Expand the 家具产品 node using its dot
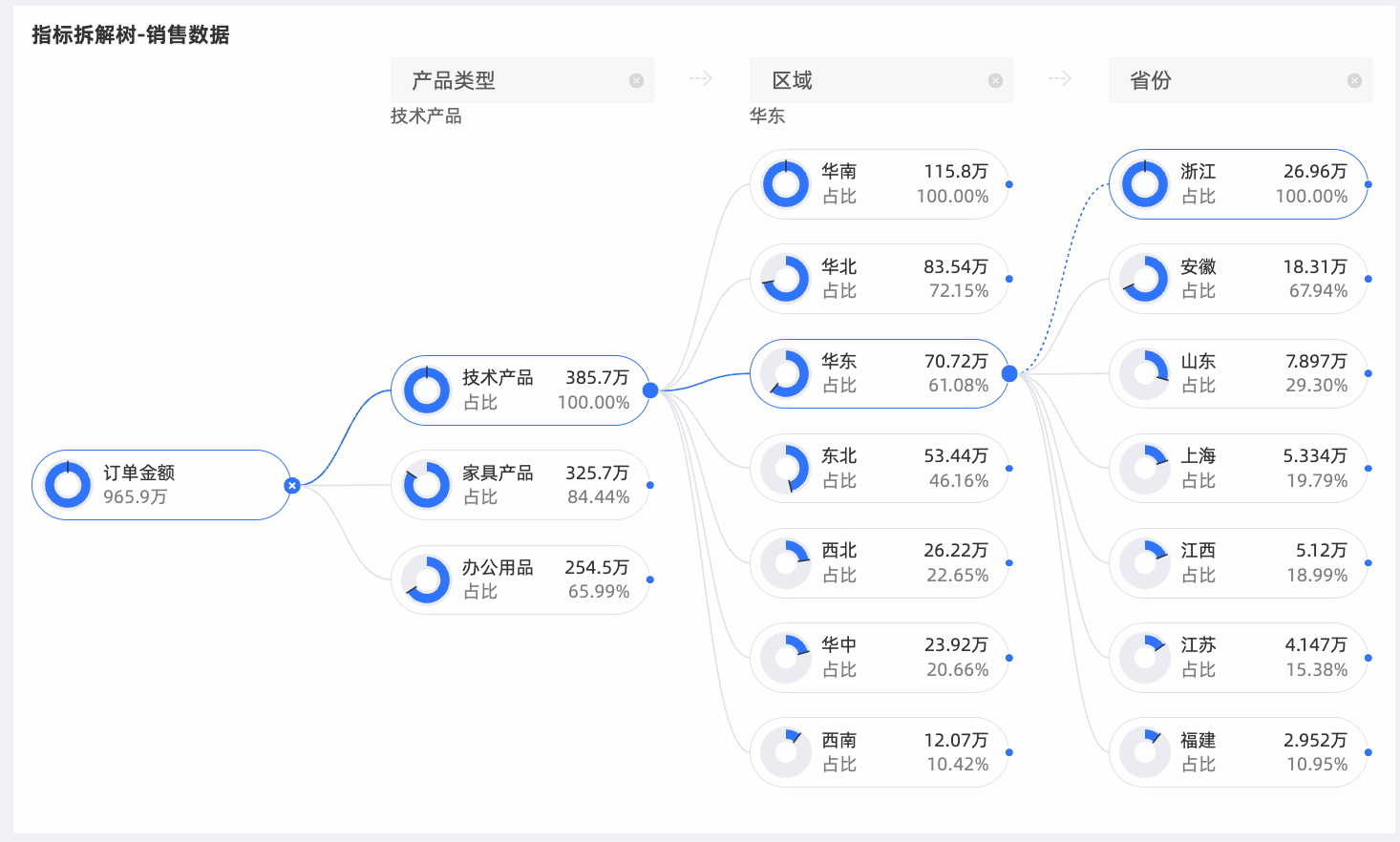This screenshot has height=842, width=1400. click(x=650, y=485)
